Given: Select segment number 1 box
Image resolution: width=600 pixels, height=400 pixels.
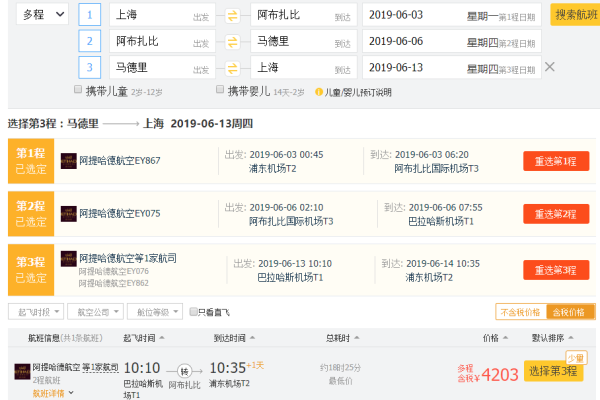Looking at the screenshot, I should 90,15.
